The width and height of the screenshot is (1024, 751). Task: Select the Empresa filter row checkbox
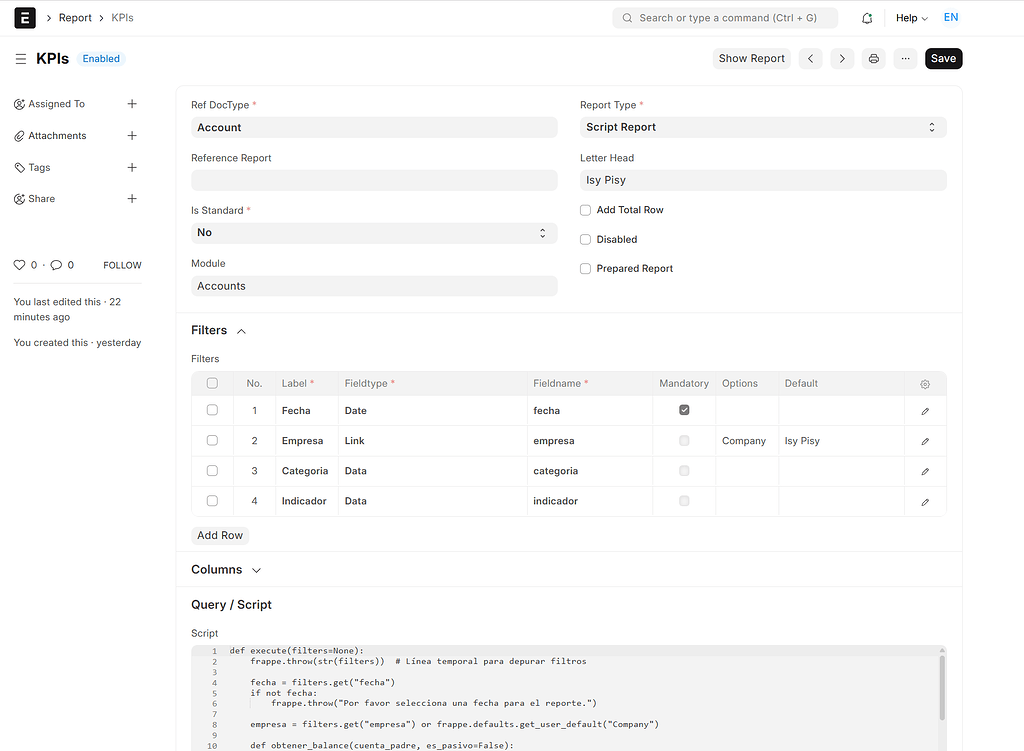click(x=212, y=440)
